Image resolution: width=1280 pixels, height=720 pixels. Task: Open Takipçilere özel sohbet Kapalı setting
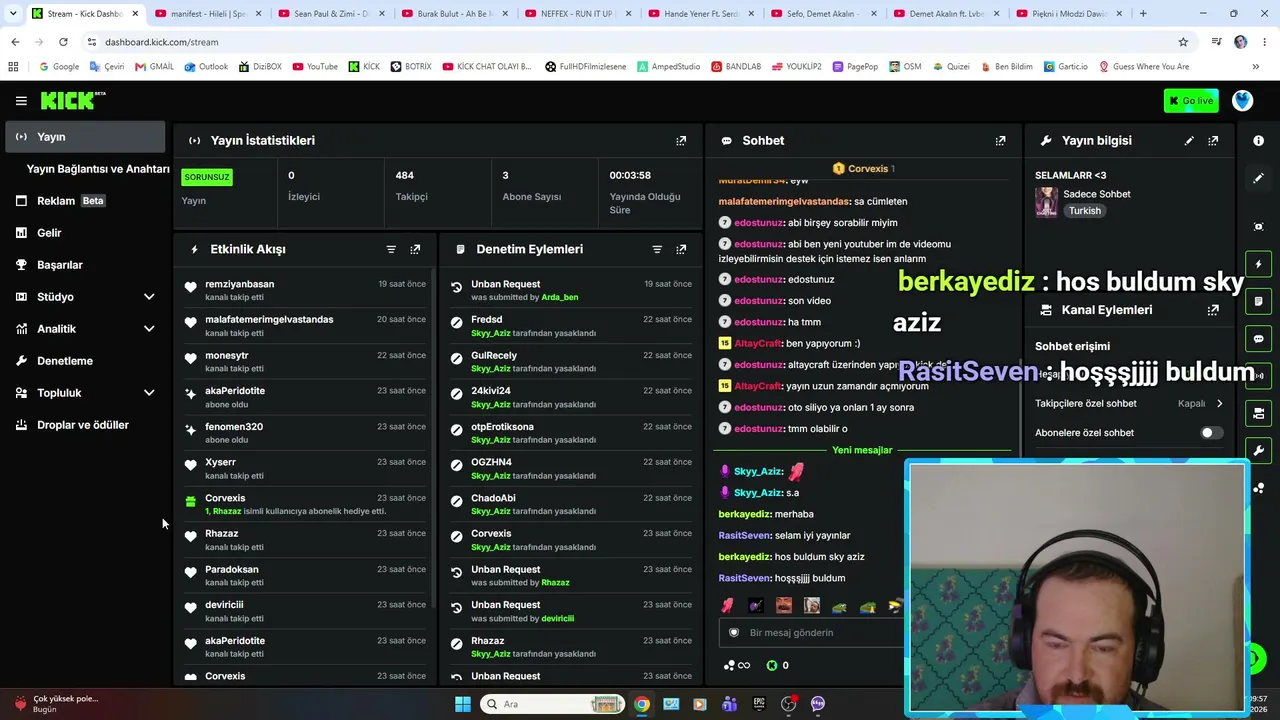[1129, 404]
